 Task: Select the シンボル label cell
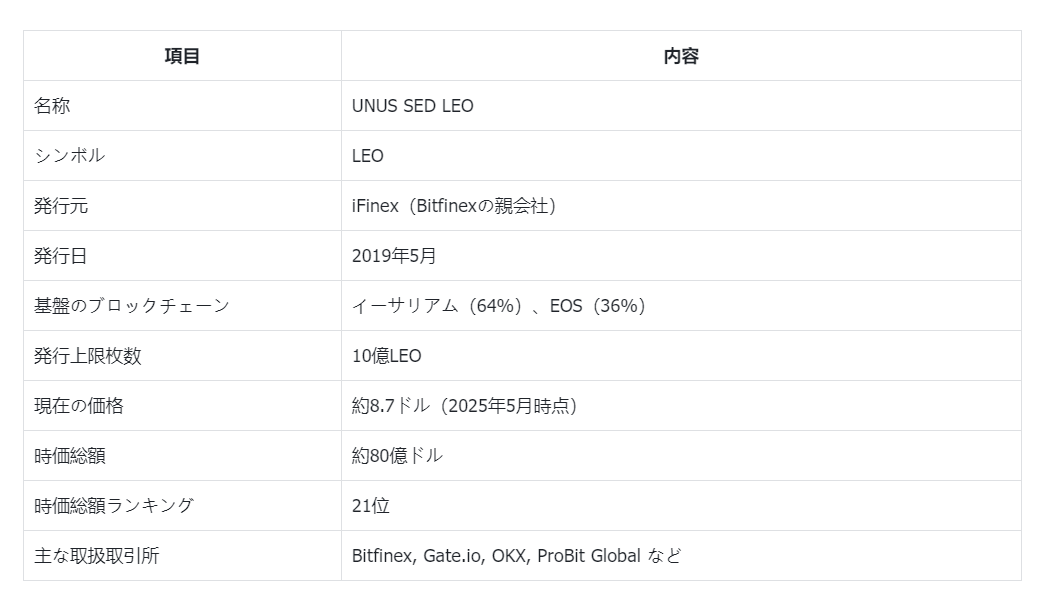tap(69, 156)
